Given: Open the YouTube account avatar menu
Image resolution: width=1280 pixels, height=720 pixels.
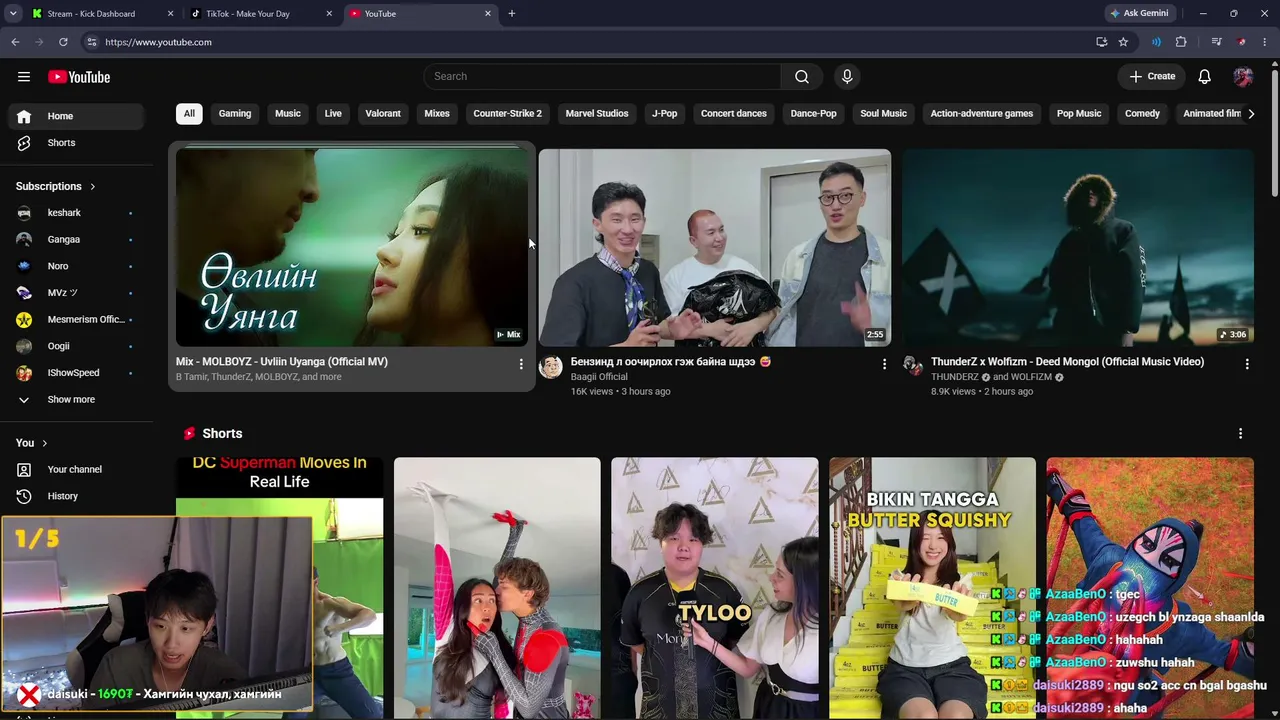Looking at the screenshot, I should [x=1243, y=77].
